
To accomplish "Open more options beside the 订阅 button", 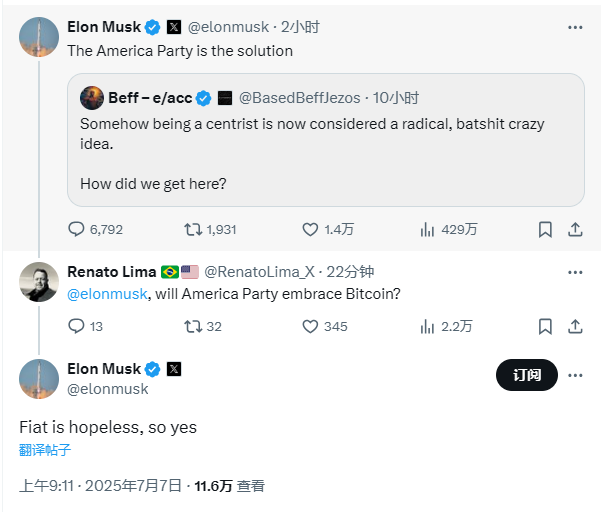I will point(575,375).
